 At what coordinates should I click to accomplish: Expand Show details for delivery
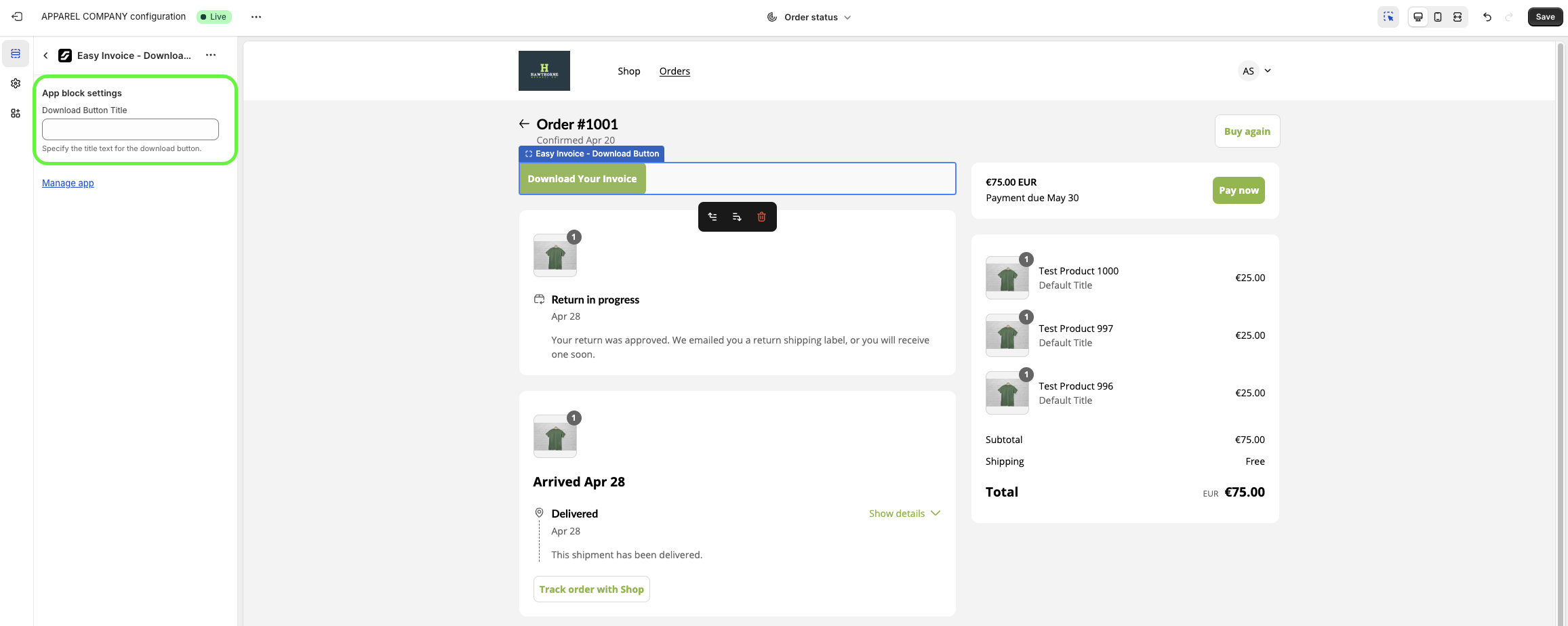coord(904,514)
